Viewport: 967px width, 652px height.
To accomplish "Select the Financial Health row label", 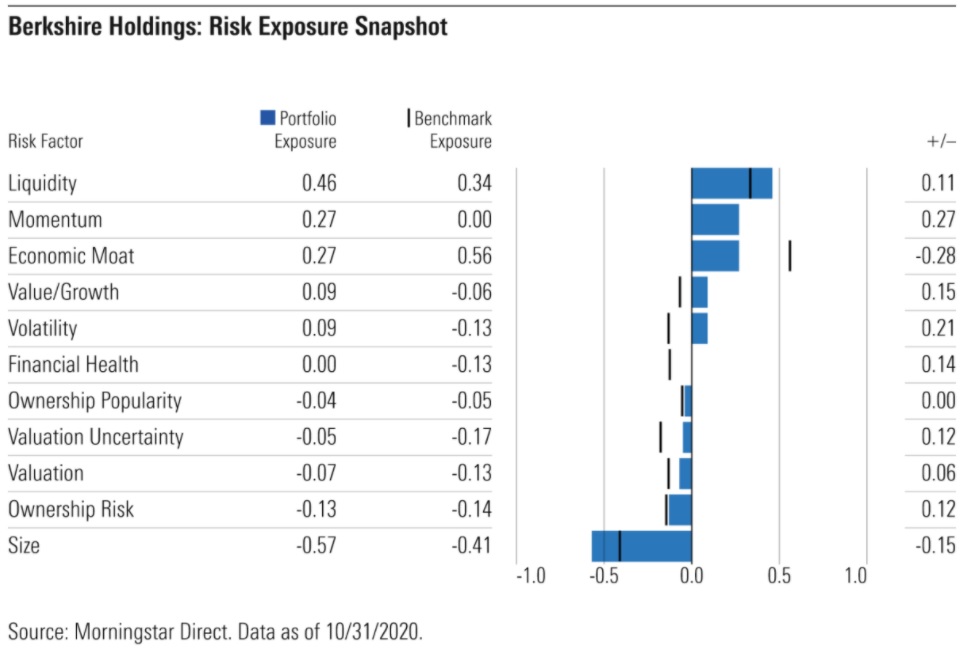I will 73,365.
